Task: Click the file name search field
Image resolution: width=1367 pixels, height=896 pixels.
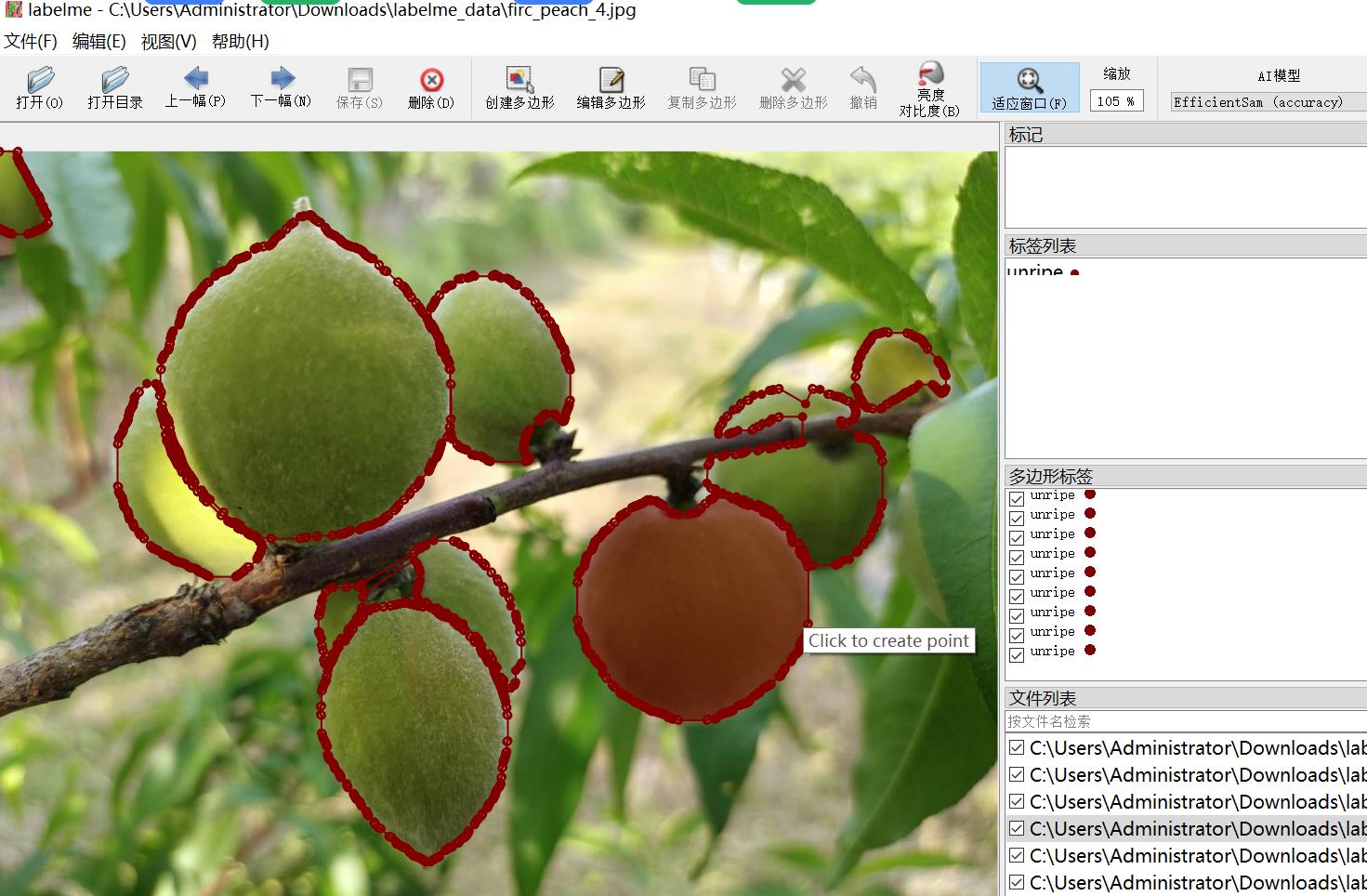Action: tap(1185, 721)
